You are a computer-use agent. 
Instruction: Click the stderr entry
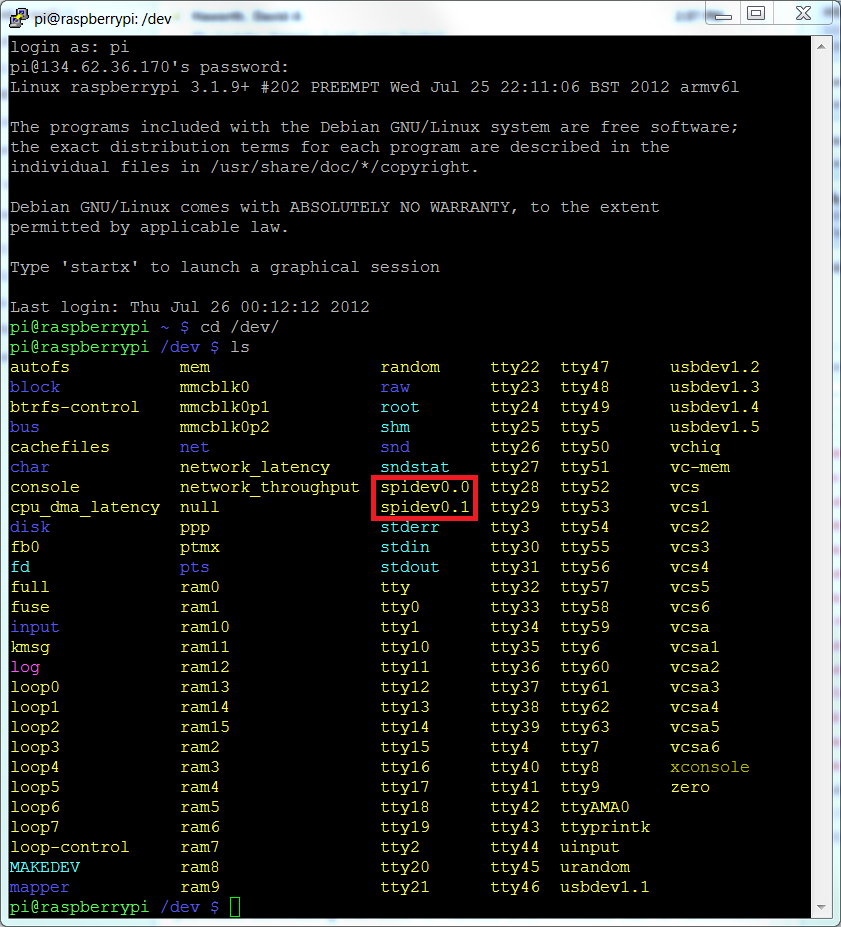pos(410,527)
